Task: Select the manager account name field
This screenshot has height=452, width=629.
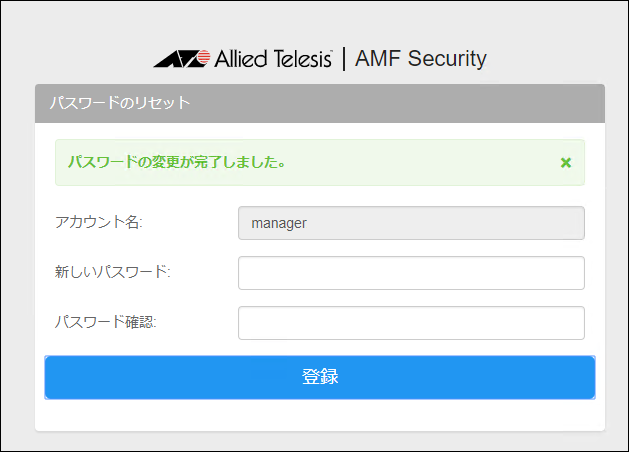Action: [x=411, y=223]
